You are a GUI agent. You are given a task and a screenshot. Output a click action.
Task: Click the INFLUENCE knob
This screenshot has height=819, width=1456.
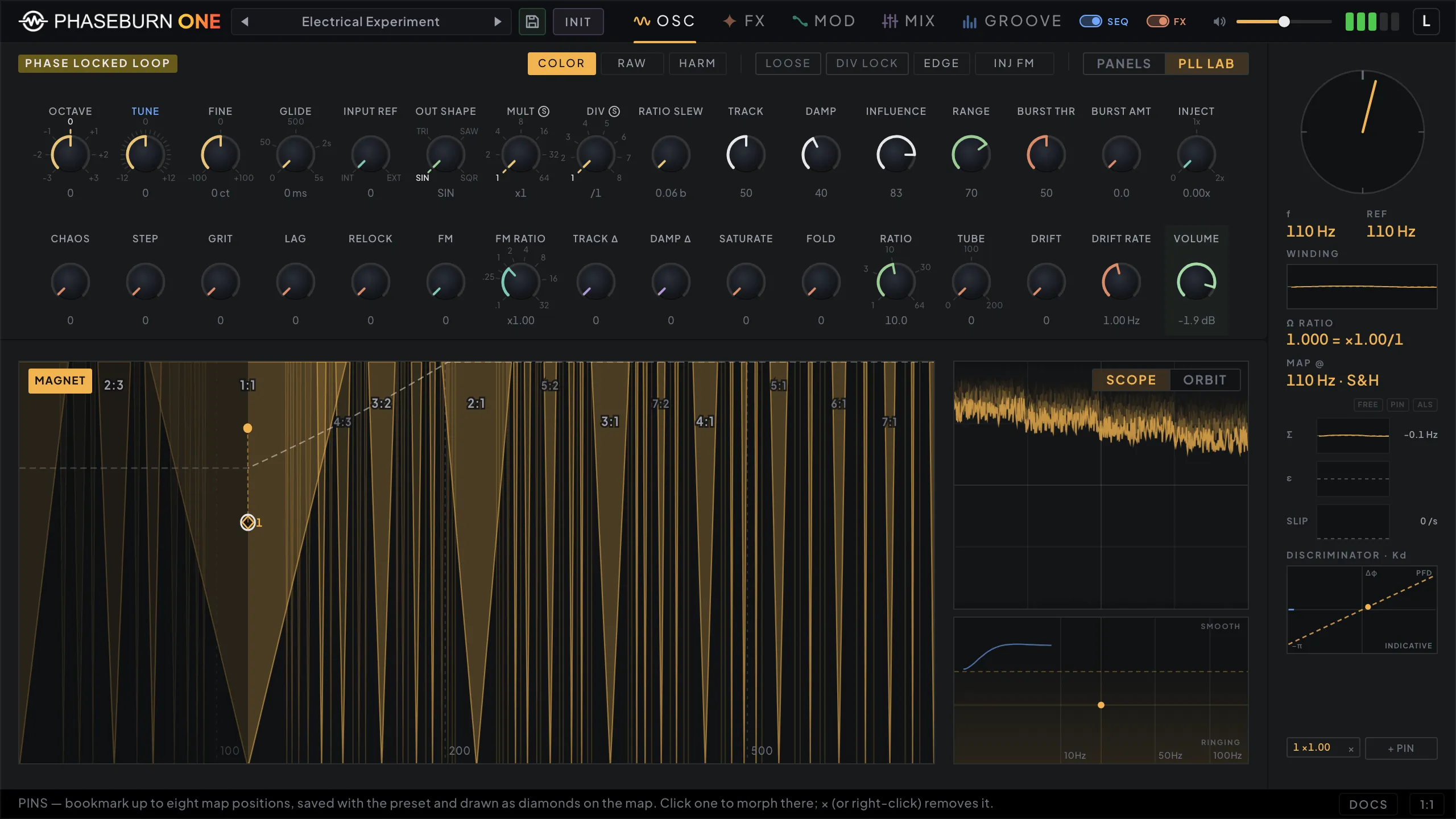pyautogui.click(x=896, y=154)
